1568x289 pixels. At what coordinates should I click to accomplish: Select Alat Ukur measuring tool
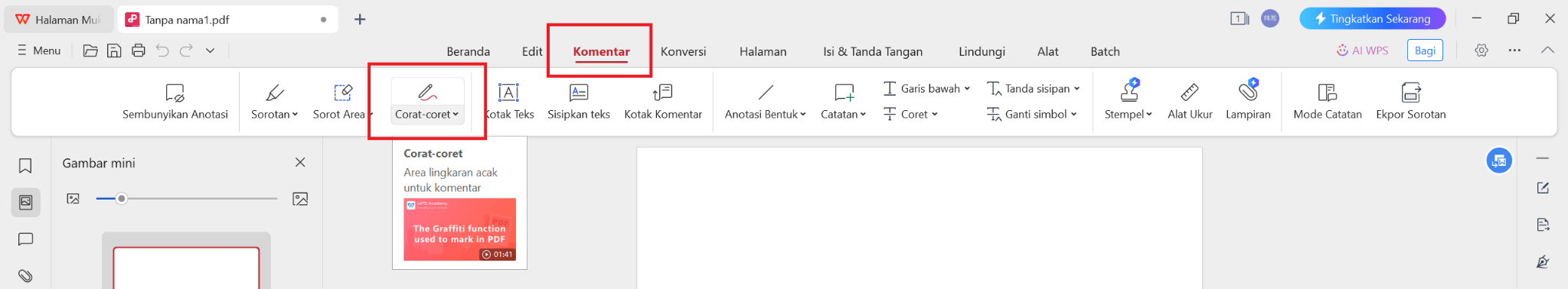pos(1190,102)
